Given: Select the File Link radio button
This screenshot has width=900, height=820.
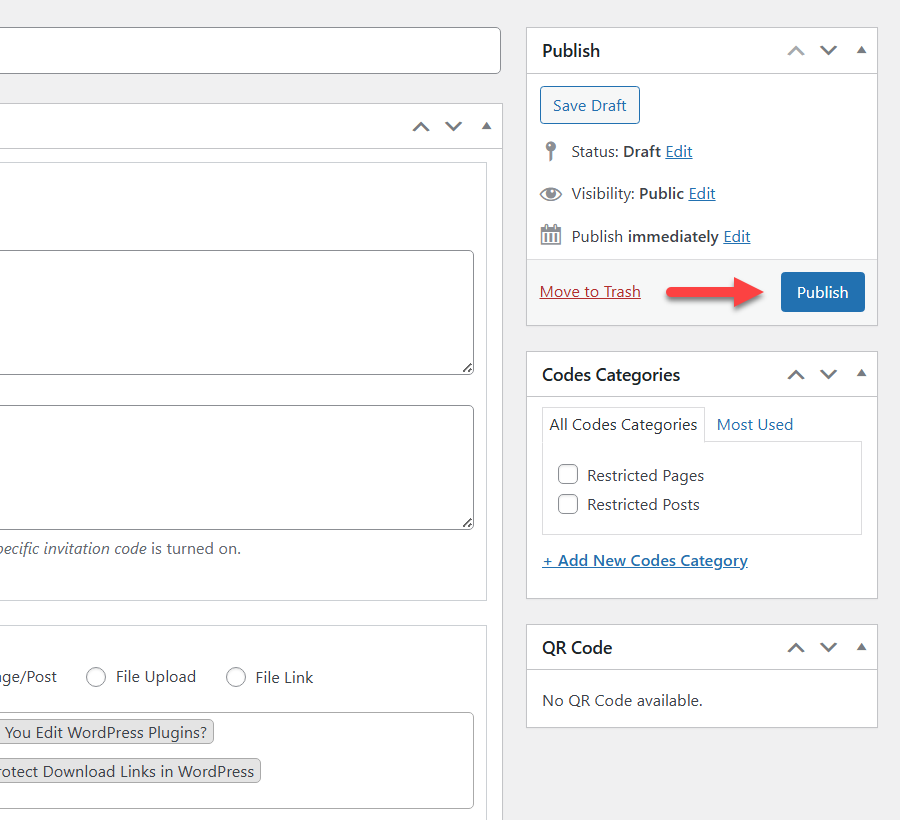Looking at the screenshot, I should pos(236,677).
